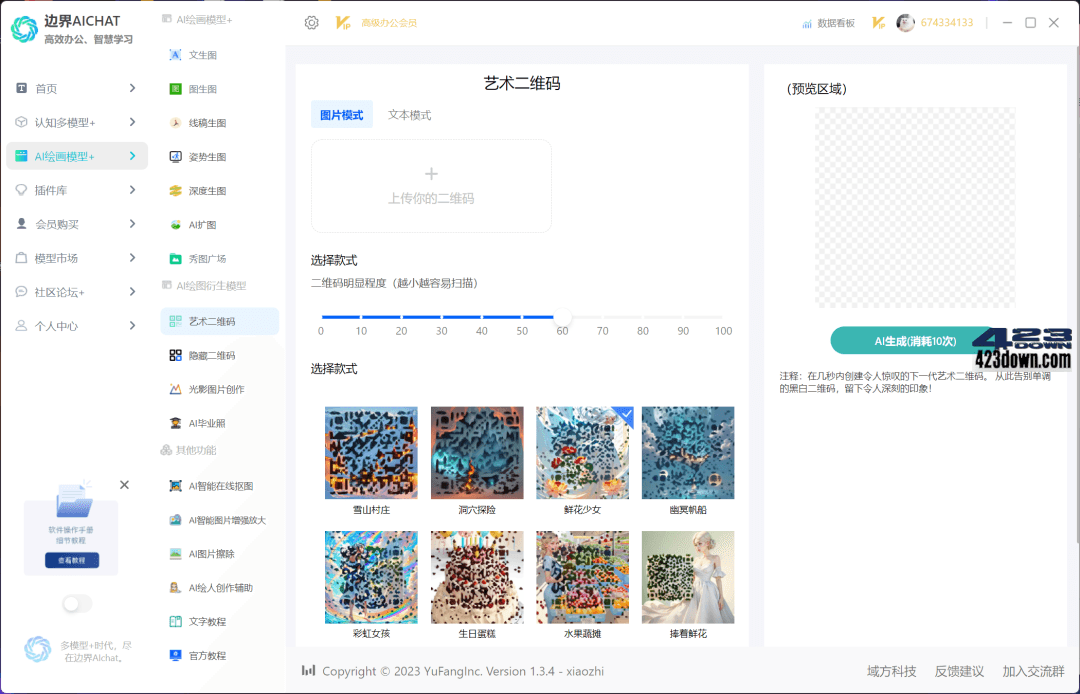This screenshot has width=1080, height=694.
Task: Click the AI智能图片增强放大 icon
Action: [x=175, y=520]
